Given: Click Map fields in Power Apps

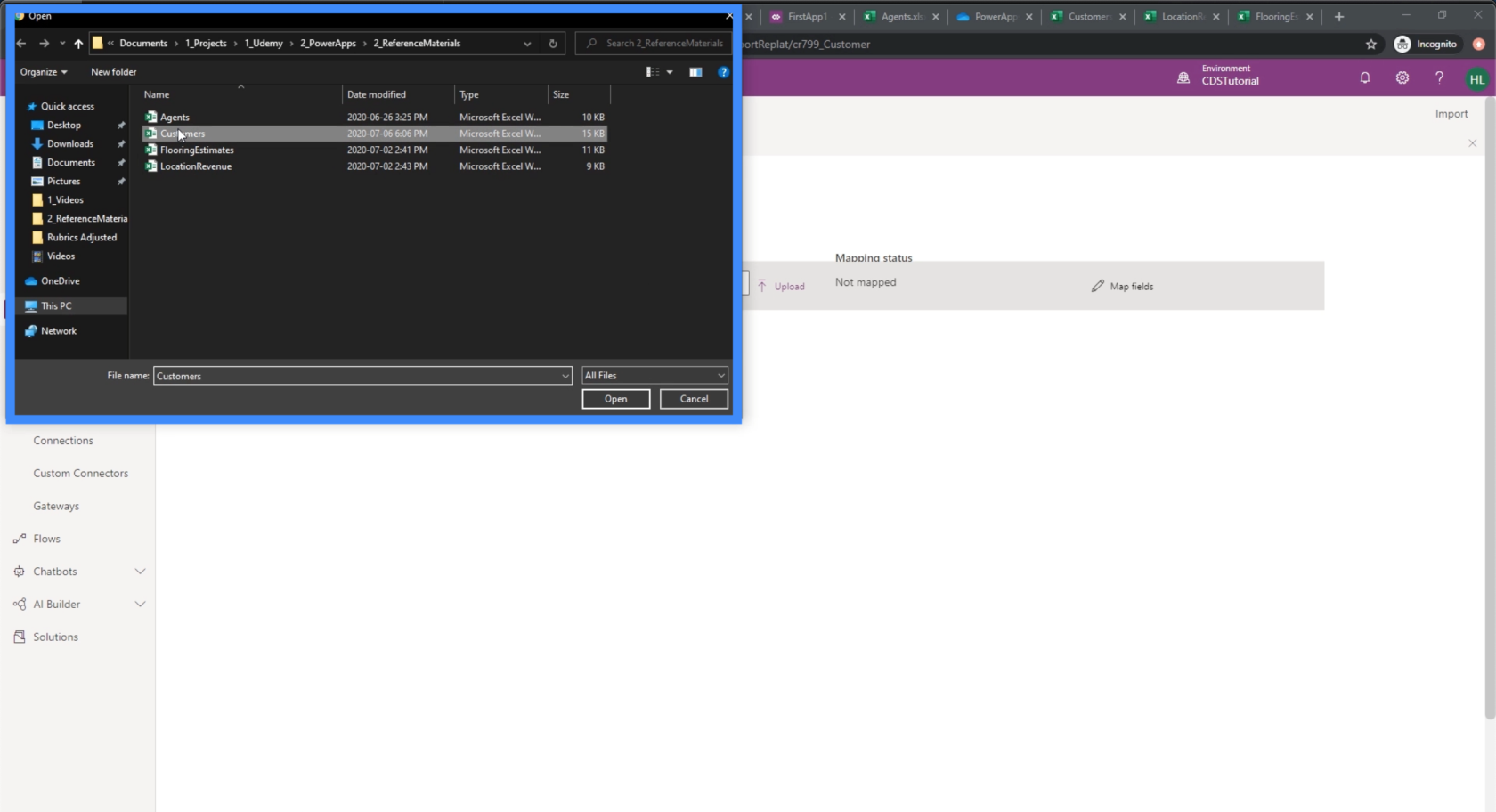Looking at the screenshot, I should click(x=1122, y=287).
